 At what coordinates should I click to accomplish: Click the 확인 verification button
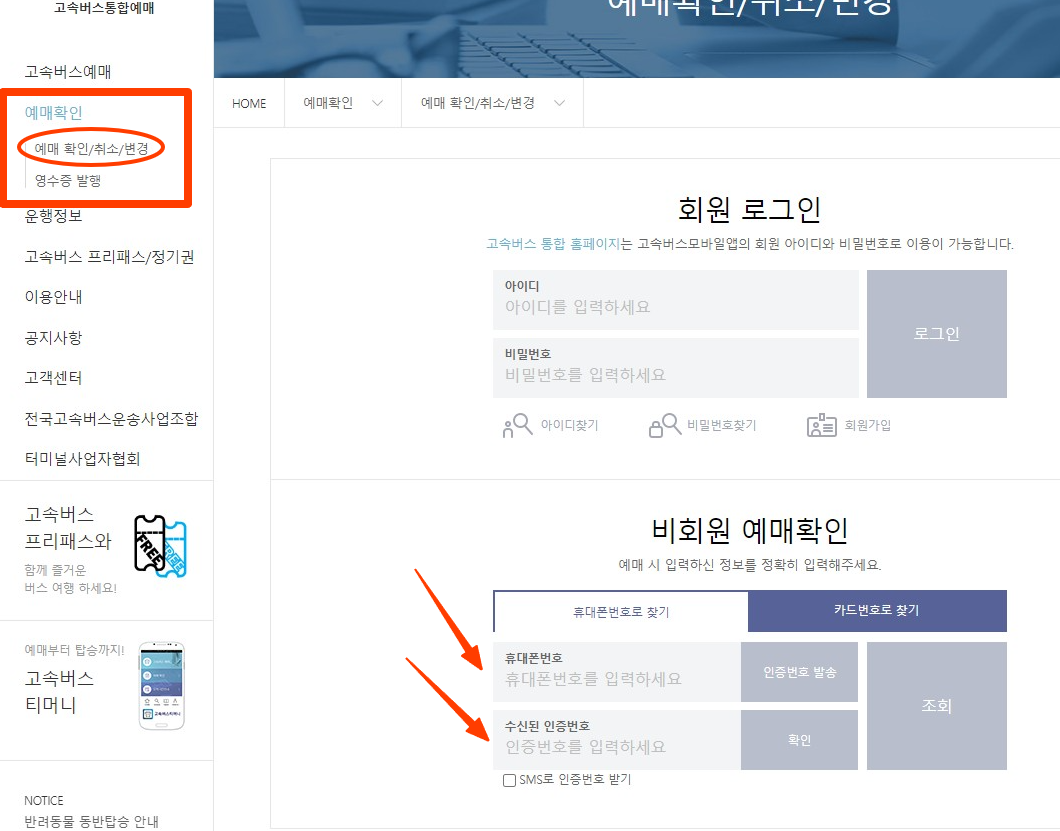(x=799, y=740)
